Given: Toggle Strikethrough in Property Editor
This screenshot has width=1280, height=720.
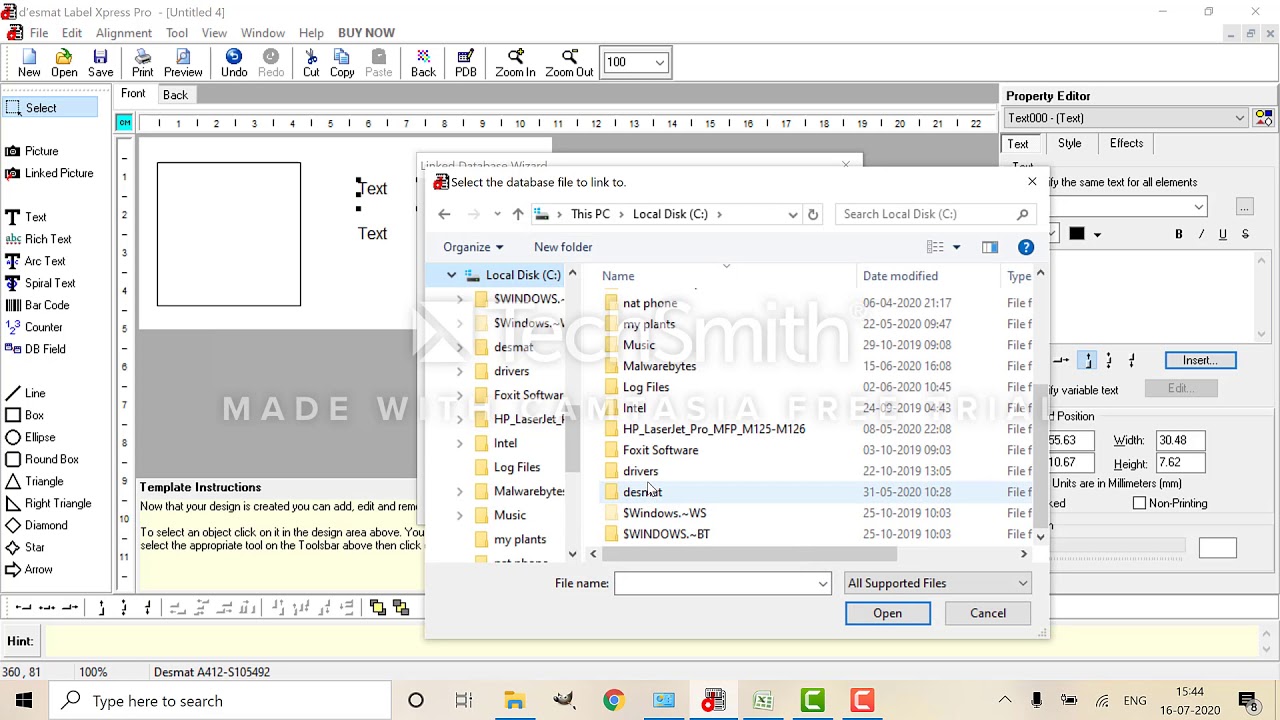Looking at the screenshot, I should (1245, 234).
